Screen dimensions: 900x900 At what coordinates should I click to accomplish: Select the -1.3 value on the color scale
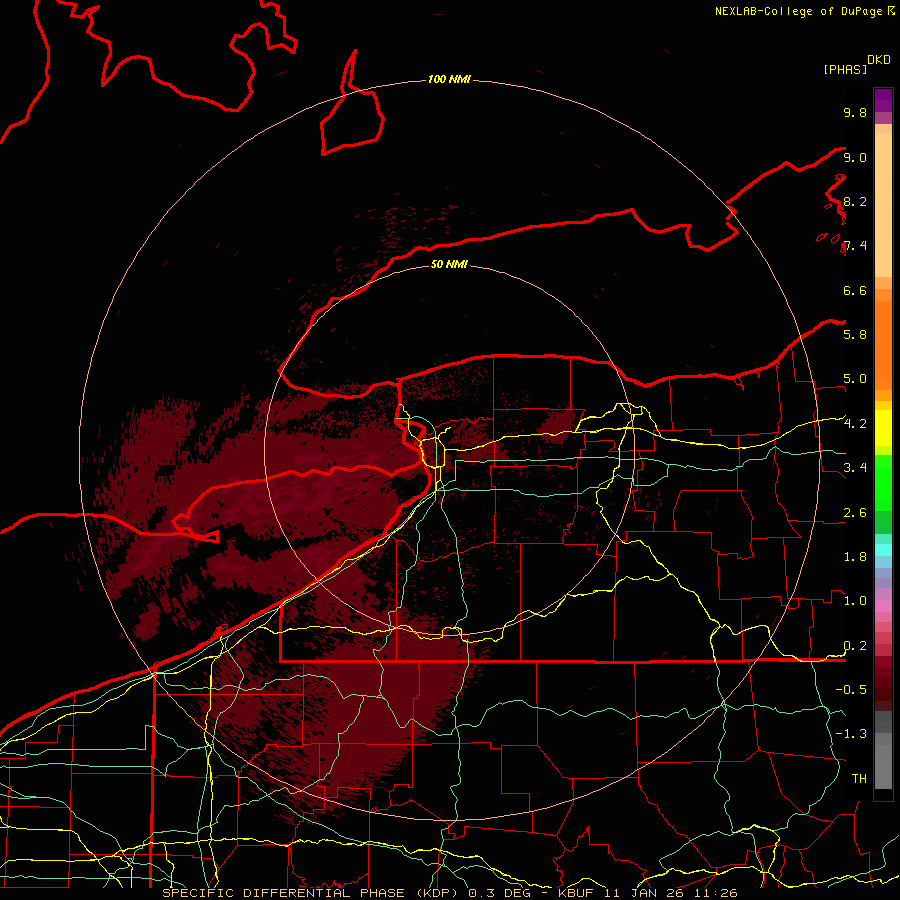click(851, 734)
